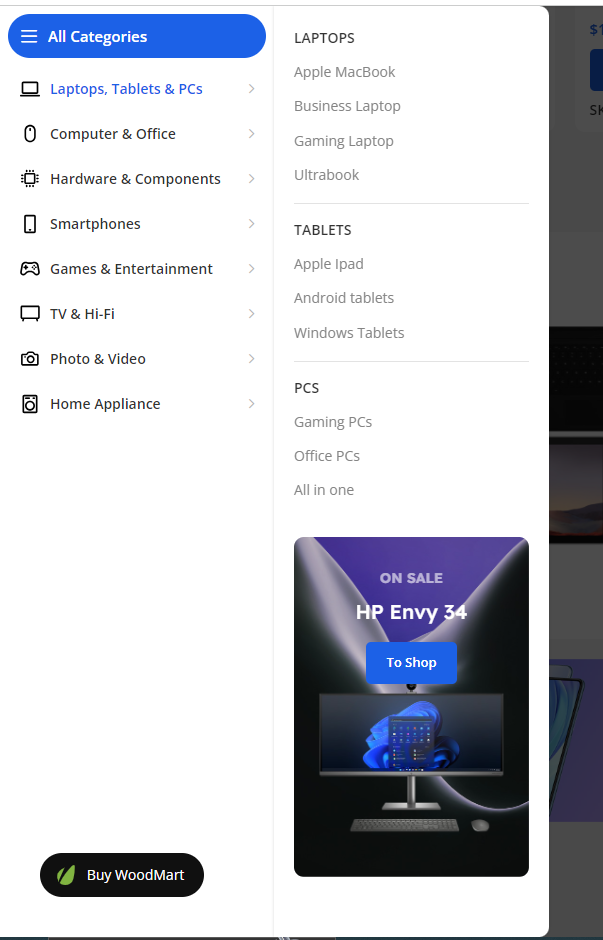
Task: Open Gaming Laptop link
Action: [343, 141]
